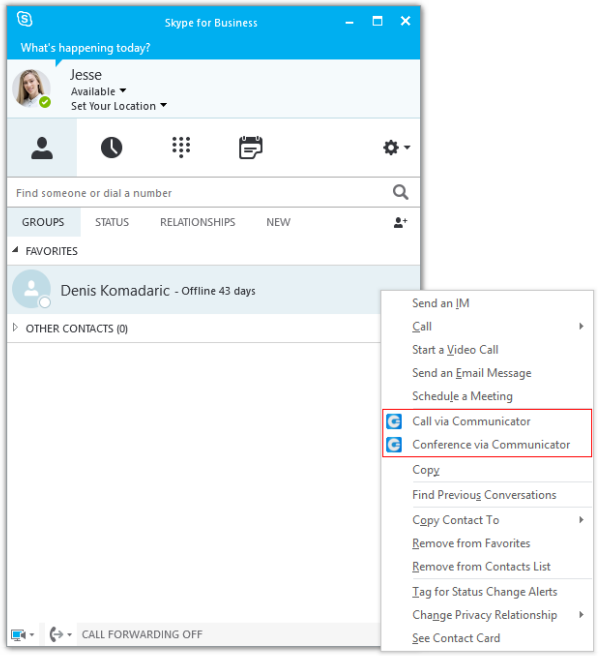Switch to the Status tab
This screenshot has width=600, height=656.
[112, 222]
